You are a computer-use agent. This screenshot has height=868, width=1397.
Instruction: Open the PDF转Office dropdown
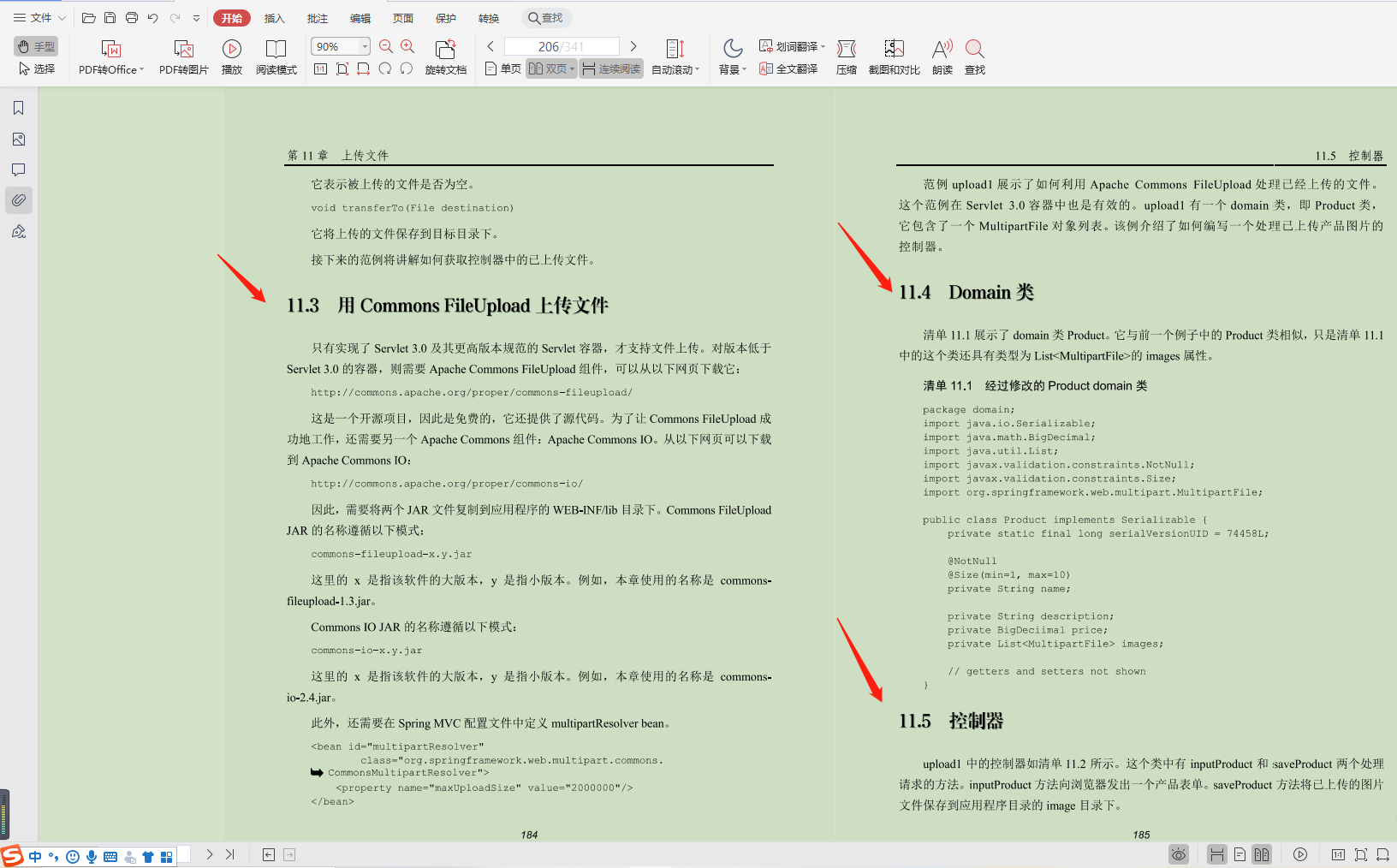(x=111, y=57)
